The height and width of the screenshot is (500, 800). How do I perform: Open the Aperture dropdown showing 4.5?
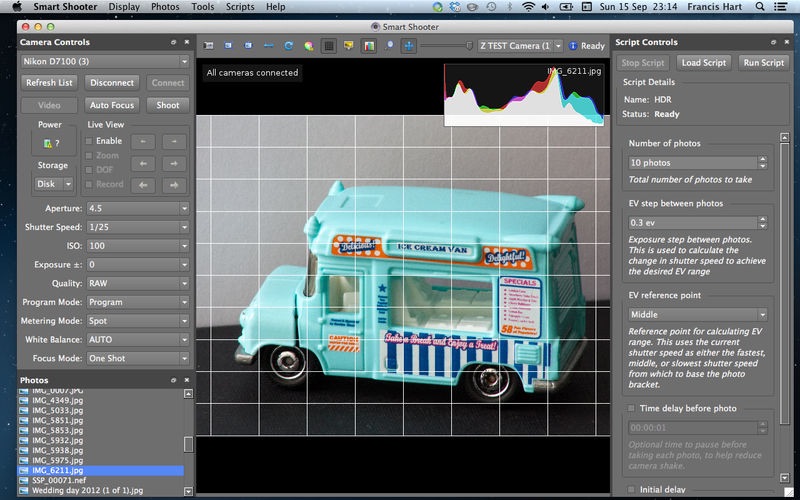(x=138, y=208)
